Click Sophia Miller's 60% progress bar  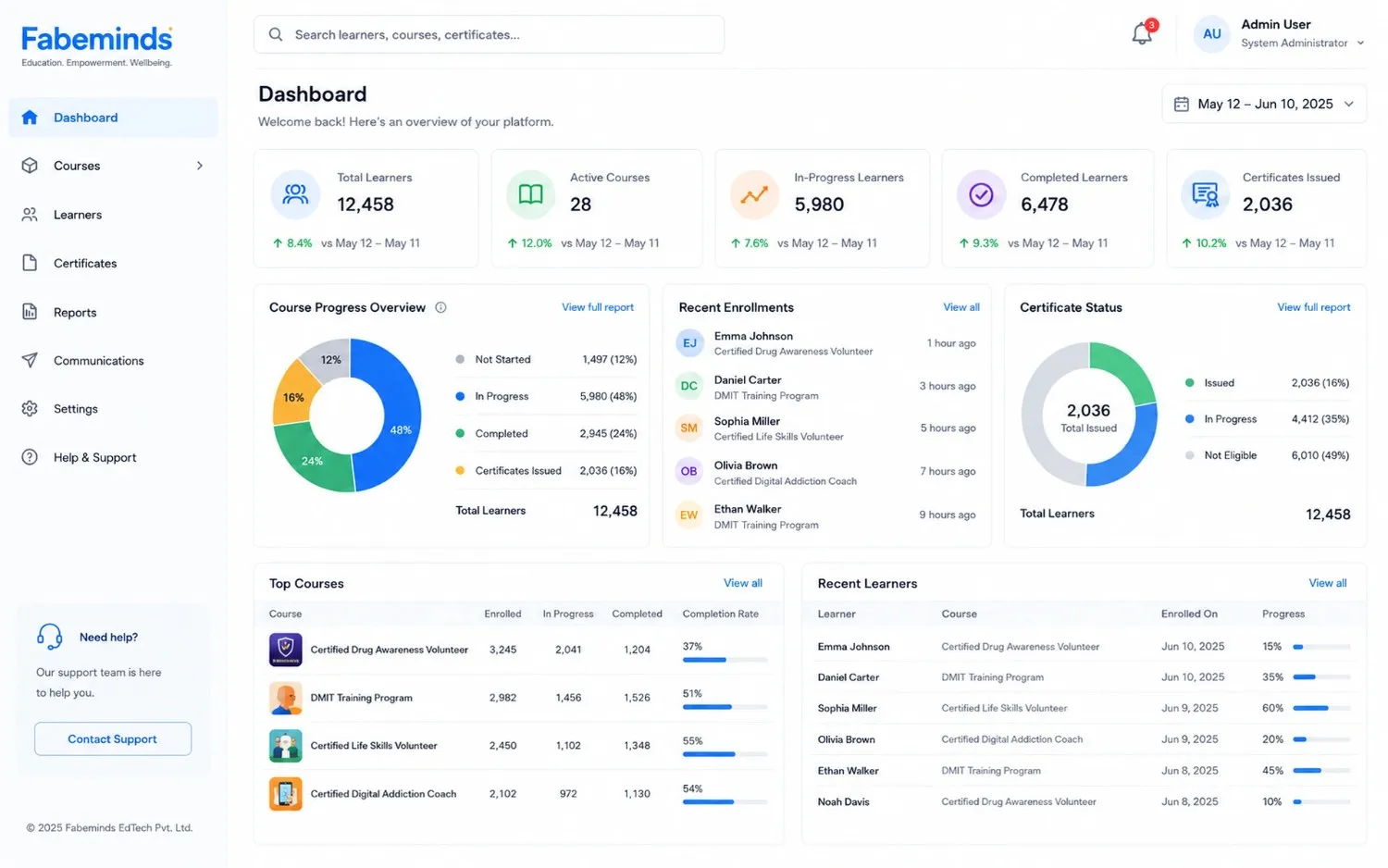(1321, 708)
